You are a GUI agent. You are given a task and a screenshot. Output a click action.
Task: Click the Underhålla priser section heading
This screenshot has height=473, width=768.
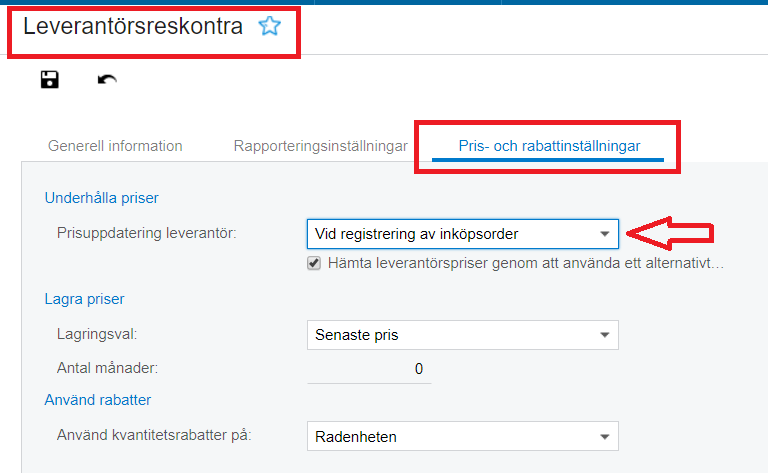[102, 198]
